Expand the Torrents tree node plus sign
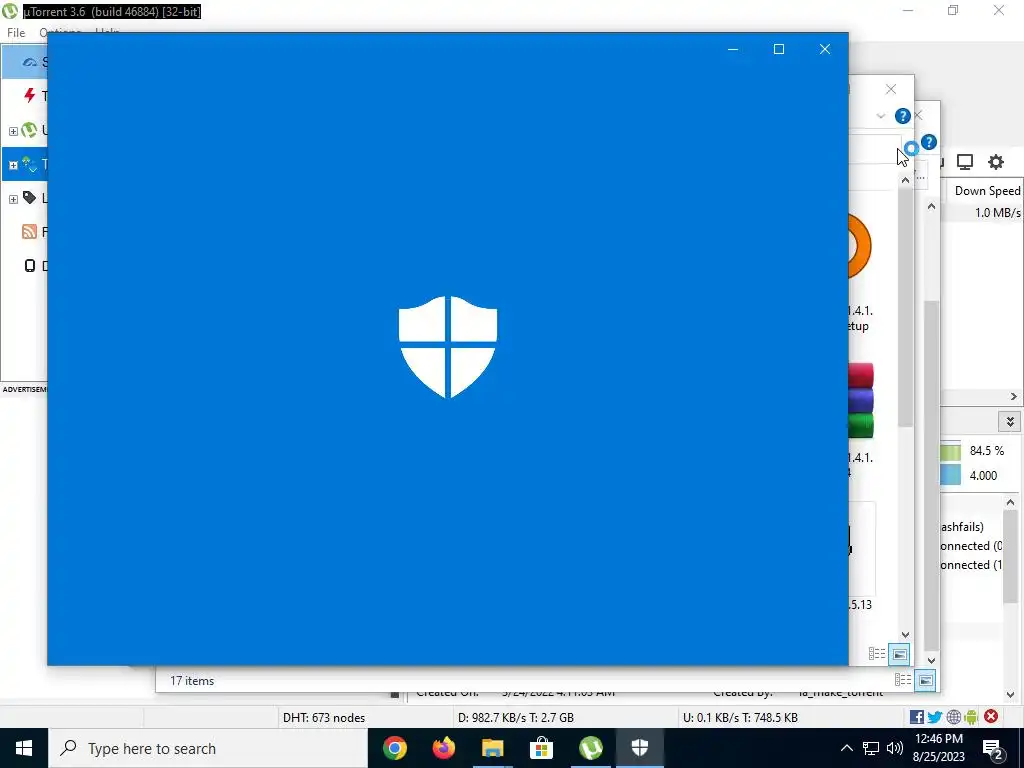 [x=13, y=165]
